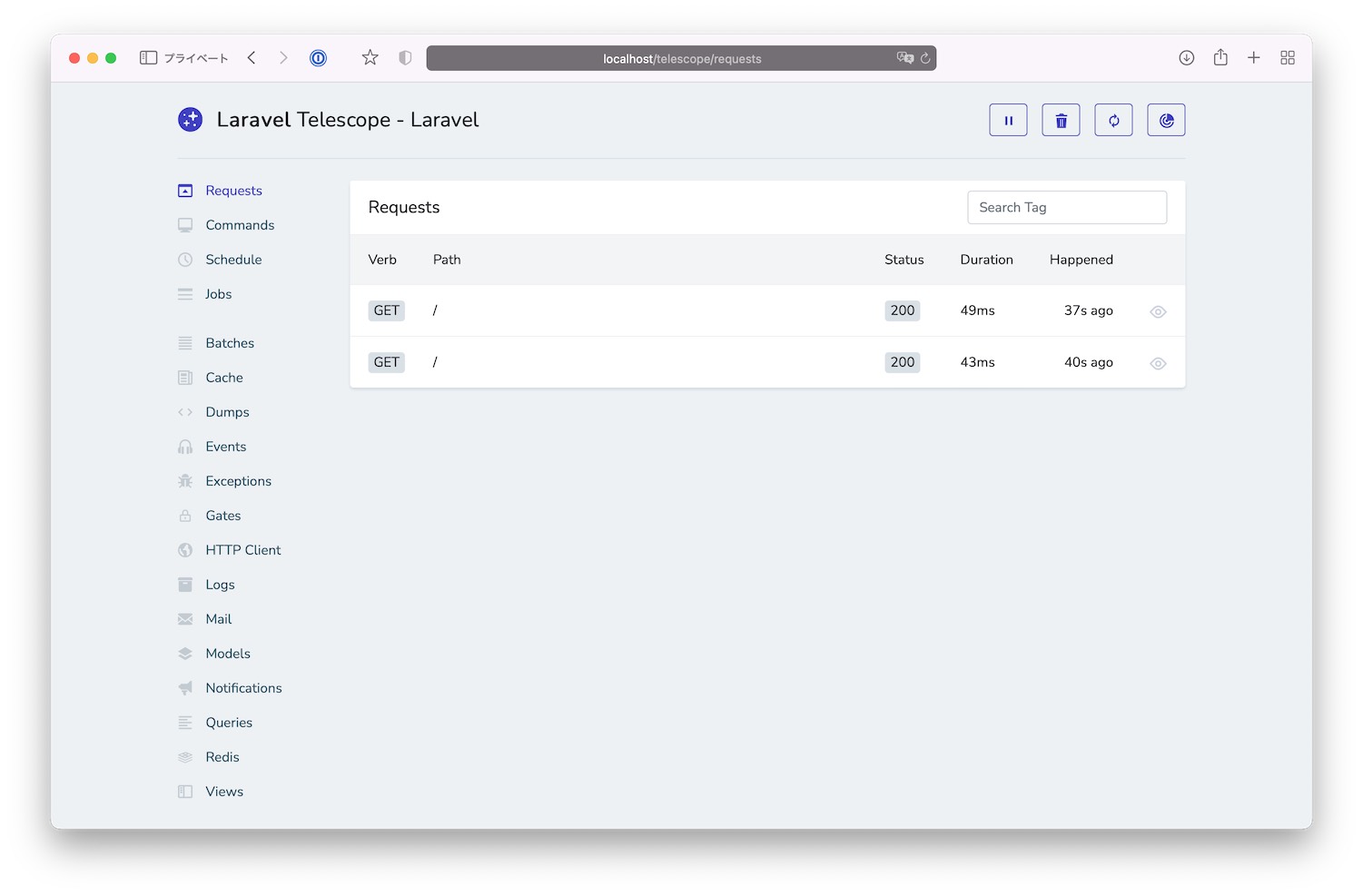Open the Batches page

(x=229, y=343)
